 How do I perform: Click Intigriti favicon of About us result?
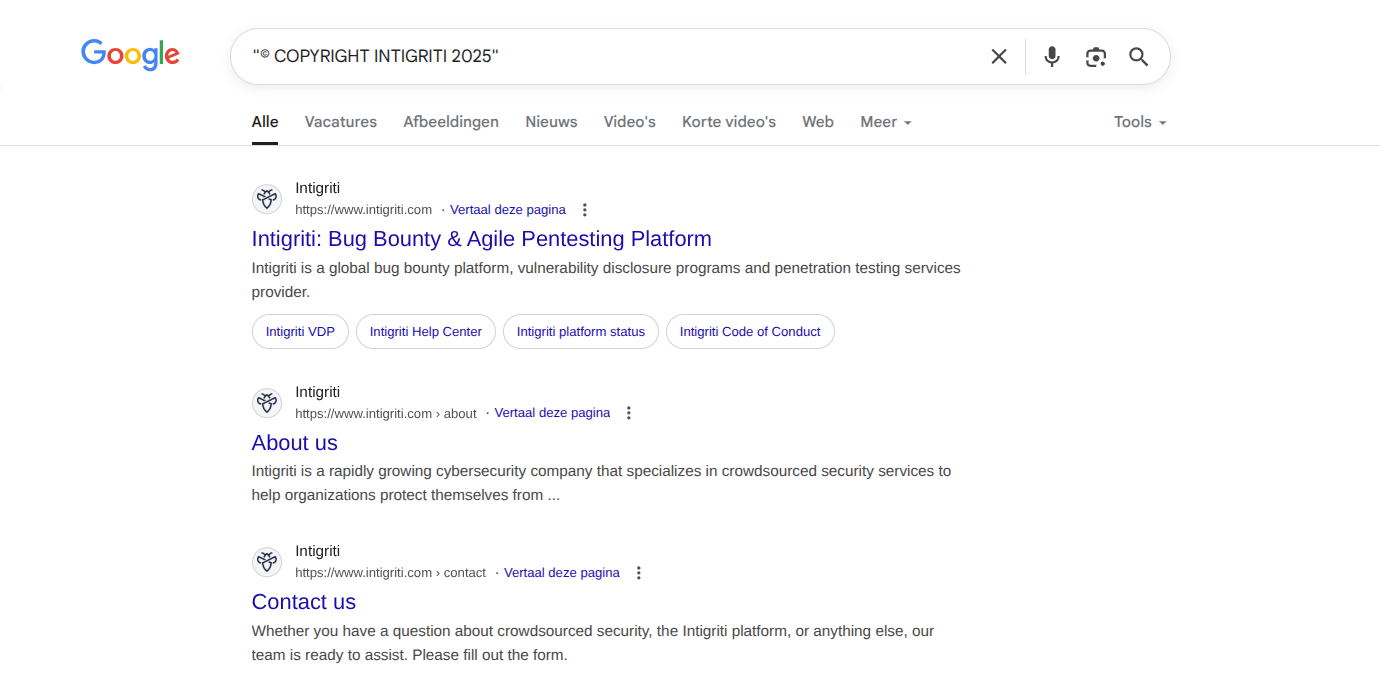point(267,403)
